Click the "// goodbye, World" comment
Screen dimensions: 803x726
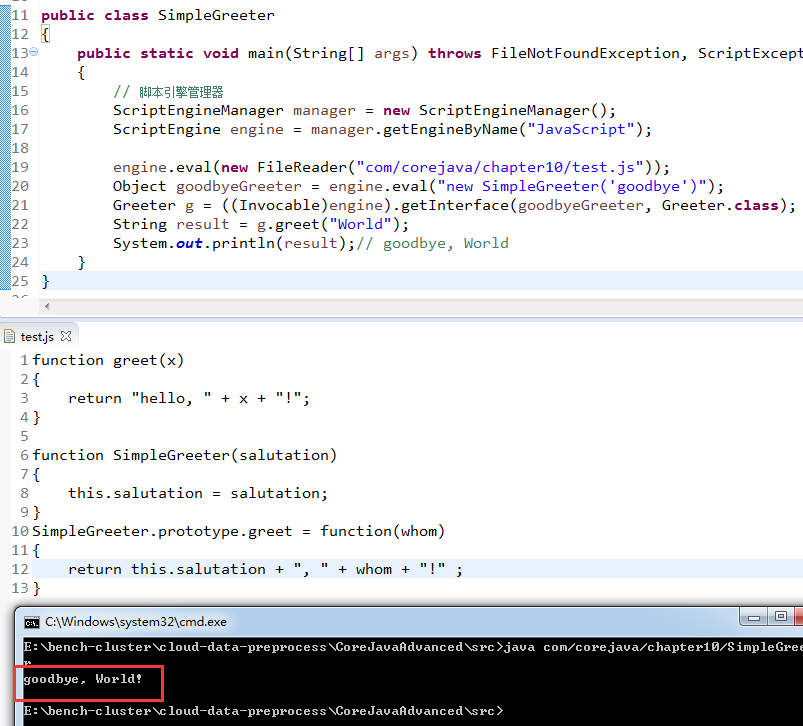[x=433, y=243]
